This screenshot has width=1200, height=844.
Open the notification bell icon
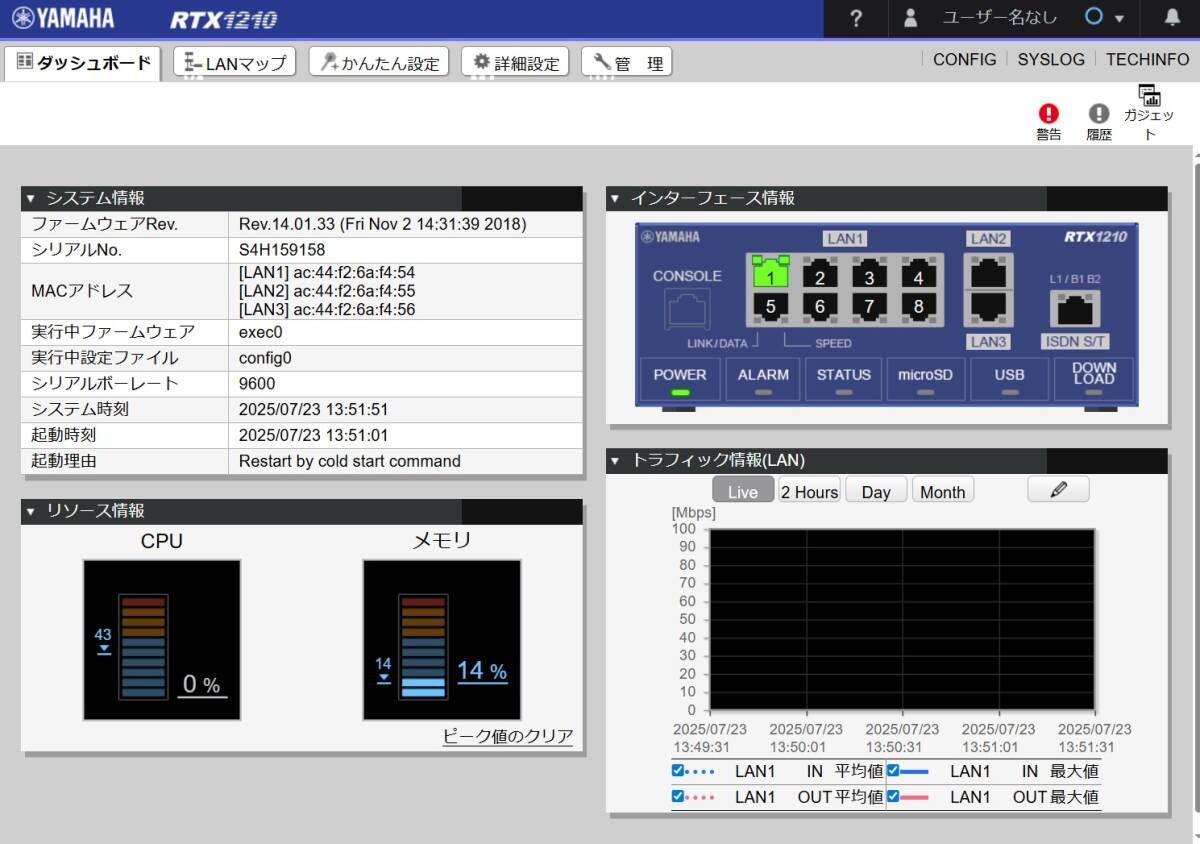1172,19
